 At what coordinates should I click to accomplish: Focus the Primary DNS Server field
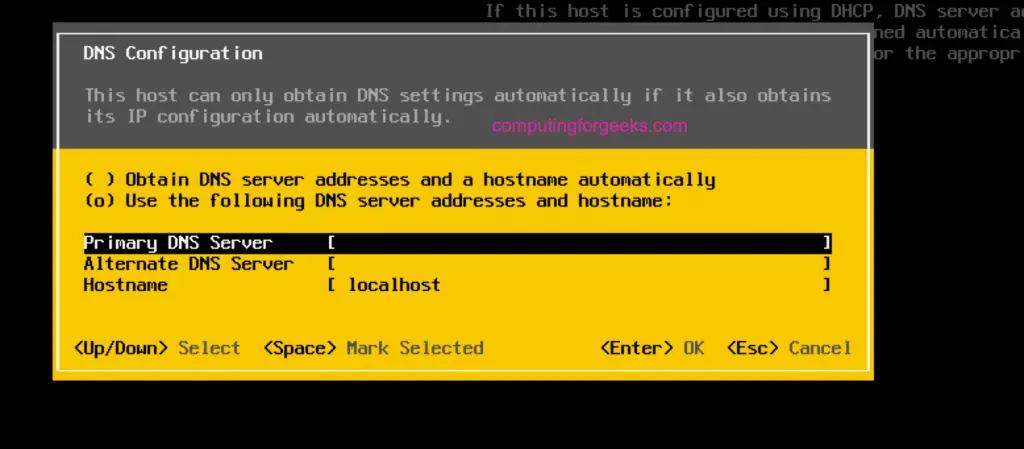coord(579,243)
